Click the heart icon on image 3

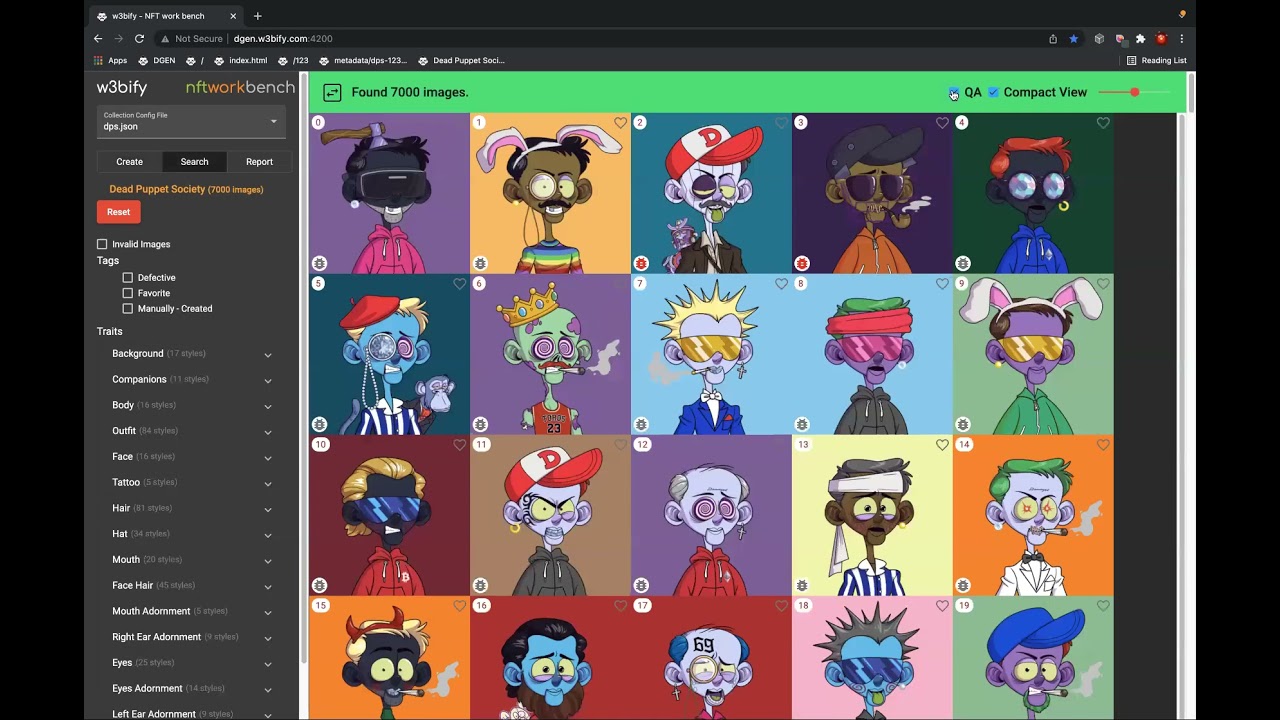click(x=942, y=123)
